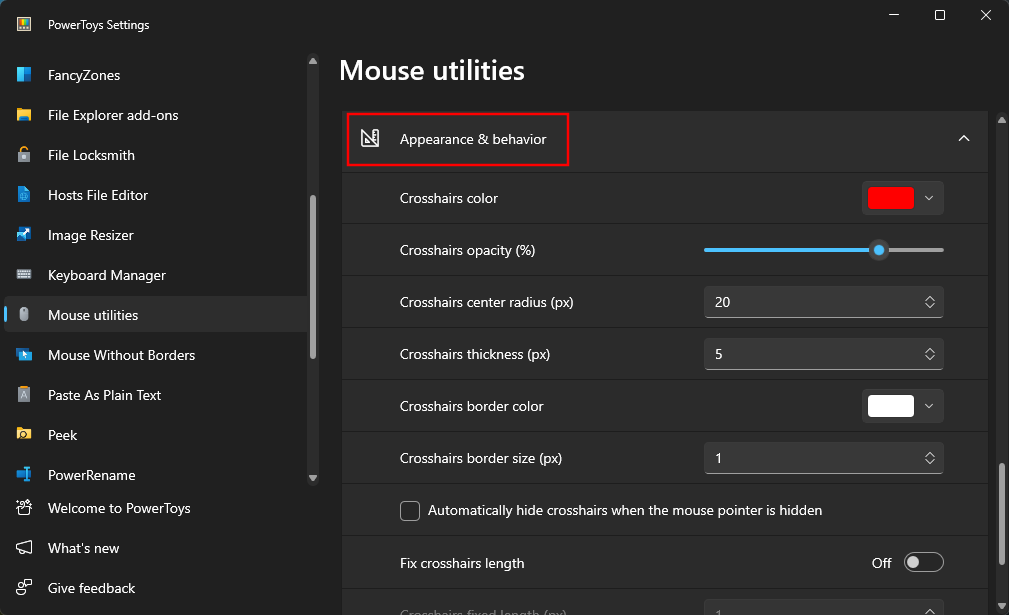The height and width of the screenshot is (615, 1009).
Task: Click the Mouse utilities mouse icon
Action: (x=24, y=315)
